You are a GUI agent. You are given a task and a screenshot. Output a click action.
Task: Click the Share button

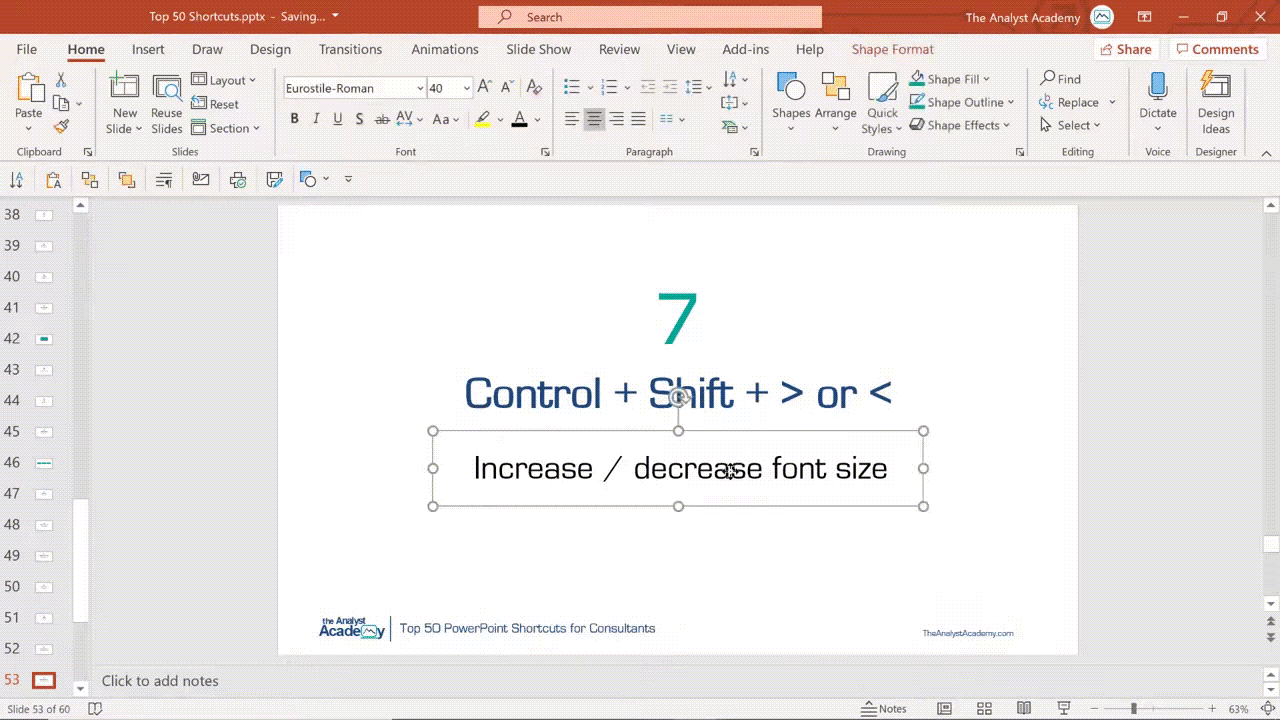1126,49
